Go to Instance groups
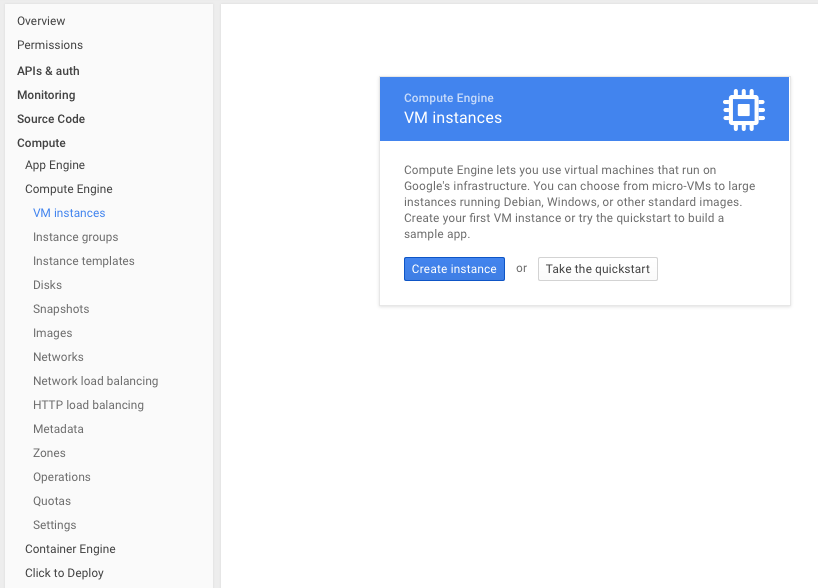818x588 pixels. click(x=75, y=237)
